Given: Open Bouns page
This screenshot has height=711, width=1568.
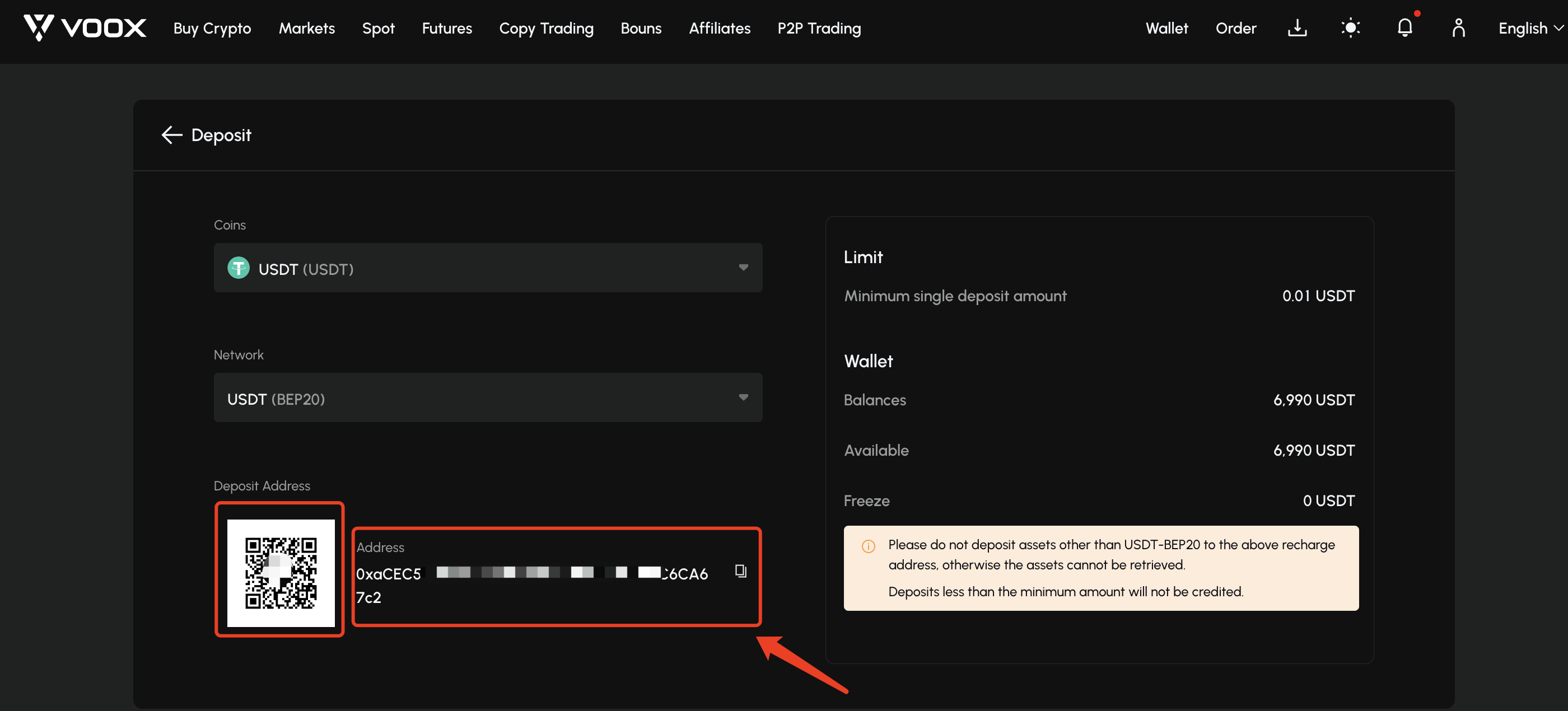Looking at the screenshot, I should point(641,28).
